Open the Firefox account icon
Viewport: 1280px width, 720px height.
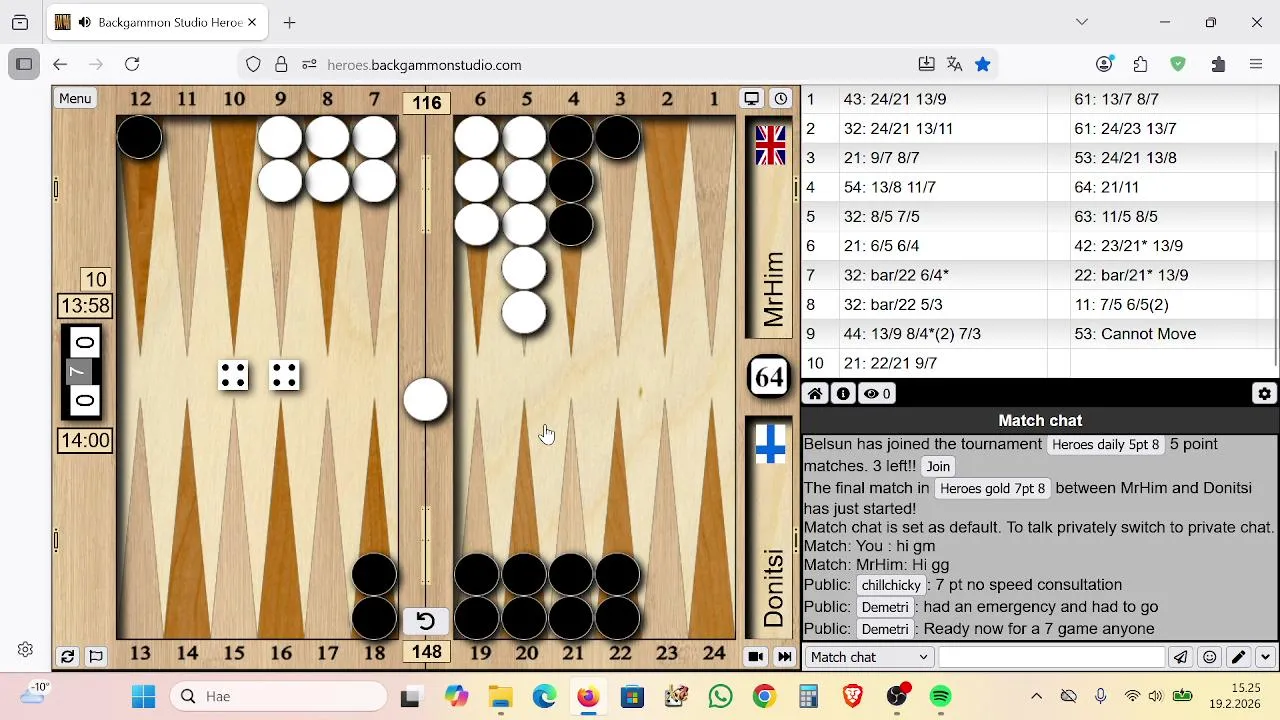coord(1104,64)
